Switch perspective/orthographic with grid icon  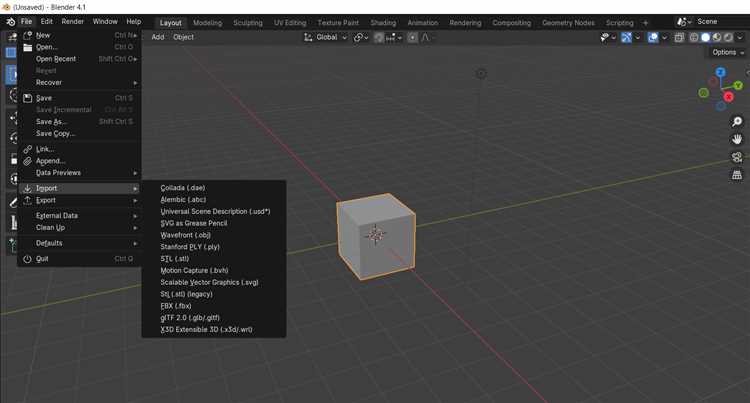[737, 175]
